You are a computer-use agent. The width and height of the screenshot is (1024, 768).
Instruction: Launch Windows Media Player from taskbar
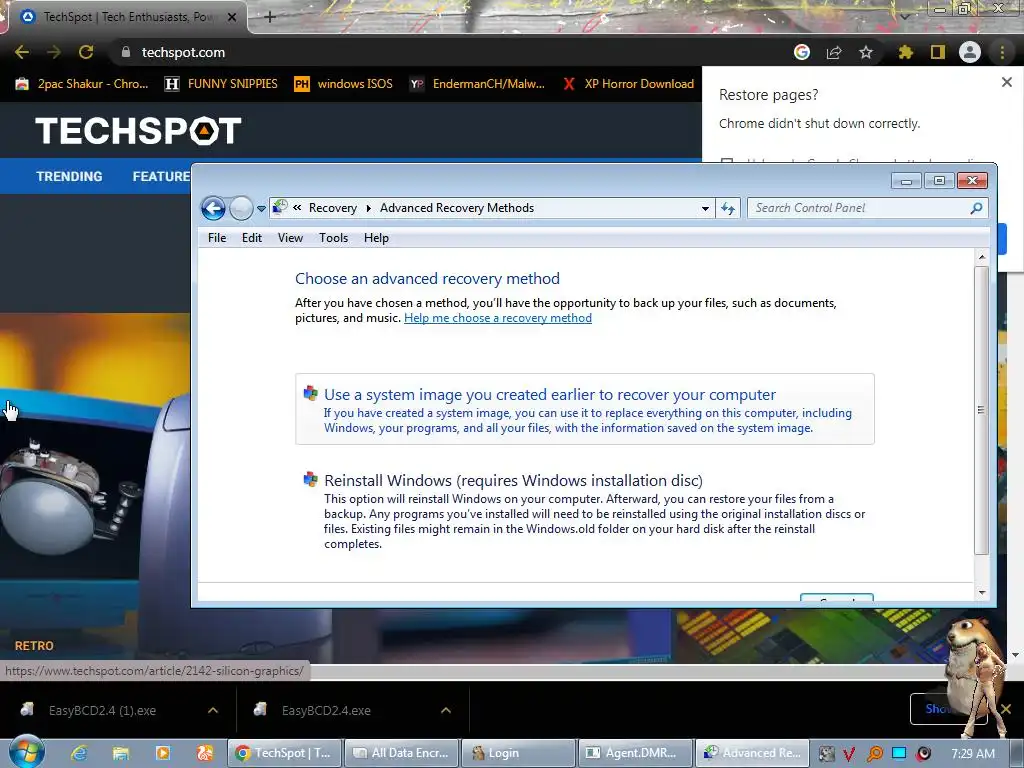pos(163,753)
